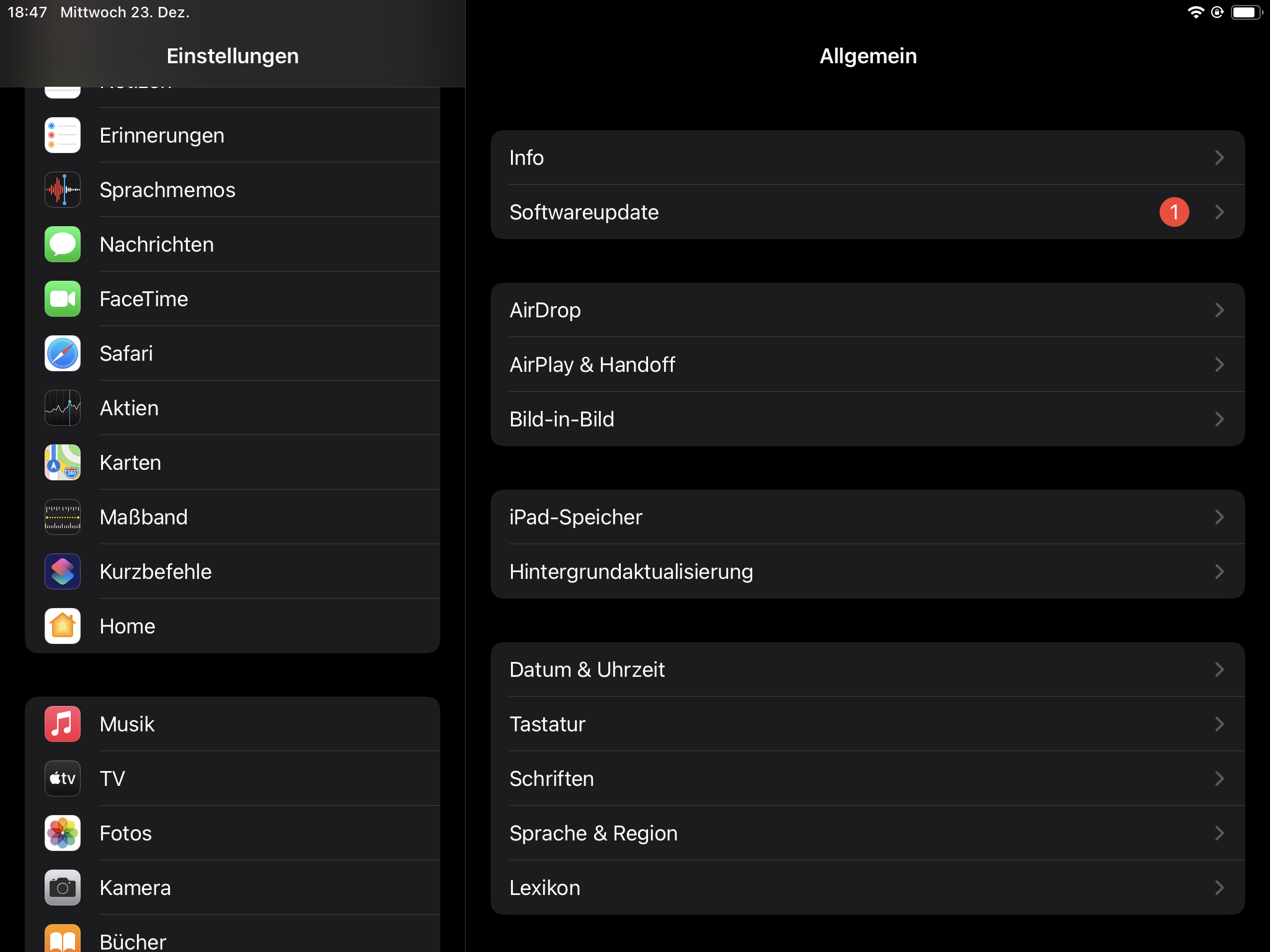Select the FaceTime camera icon
Screen dimensions: 1270x952
click(x=63, y=299)
